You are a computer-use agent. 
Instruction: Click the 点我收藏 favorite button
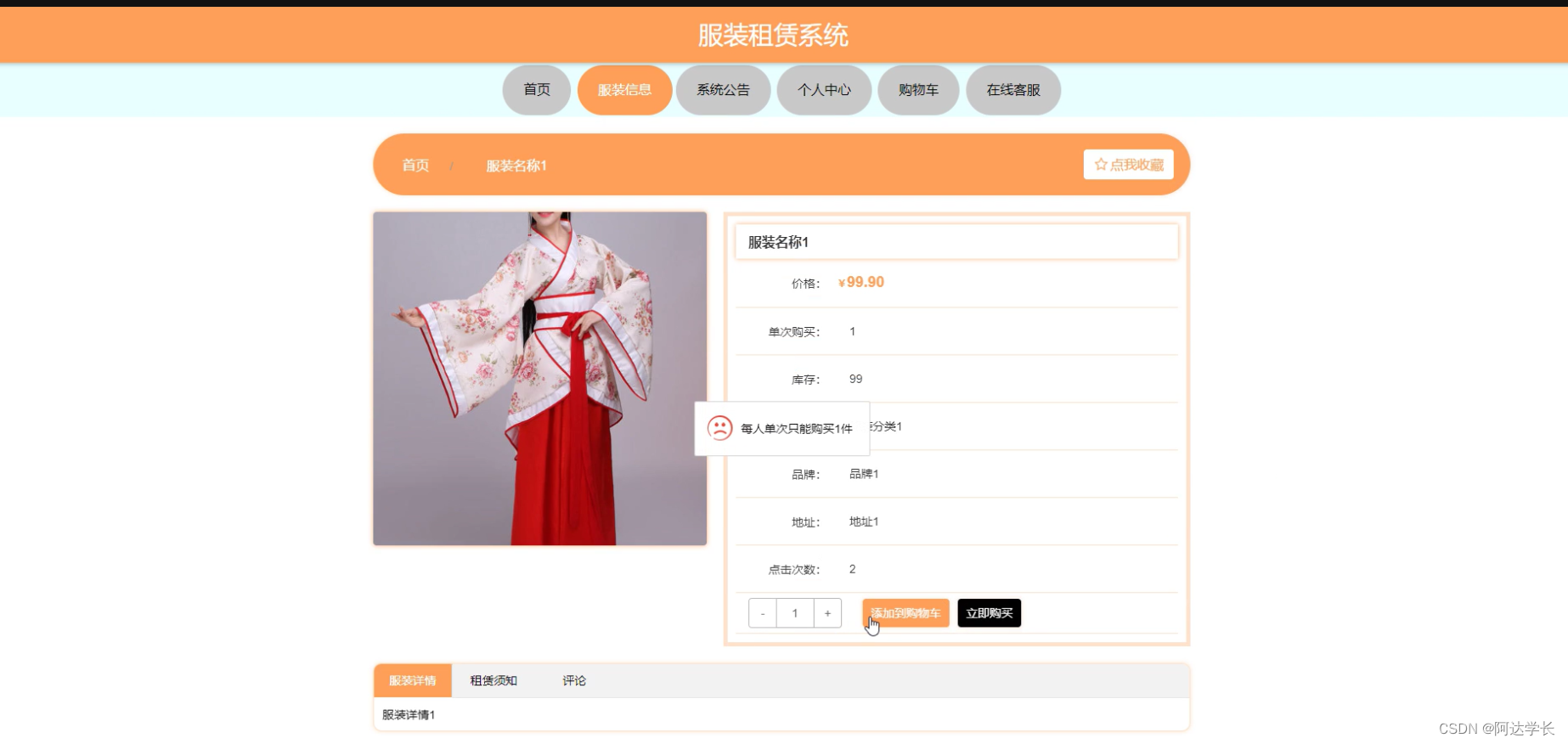point(1129,165)
